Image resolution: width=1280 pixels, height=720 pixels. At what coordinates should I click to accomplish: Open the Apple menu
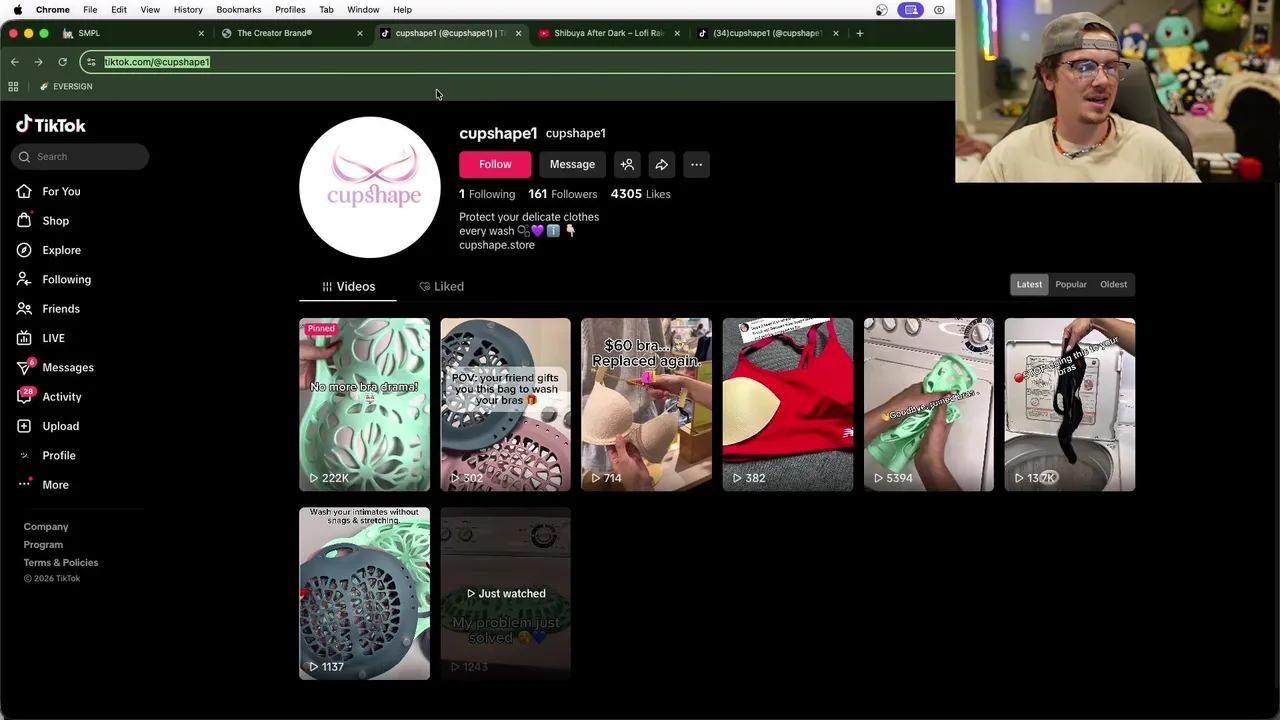(x=17, y=10)
